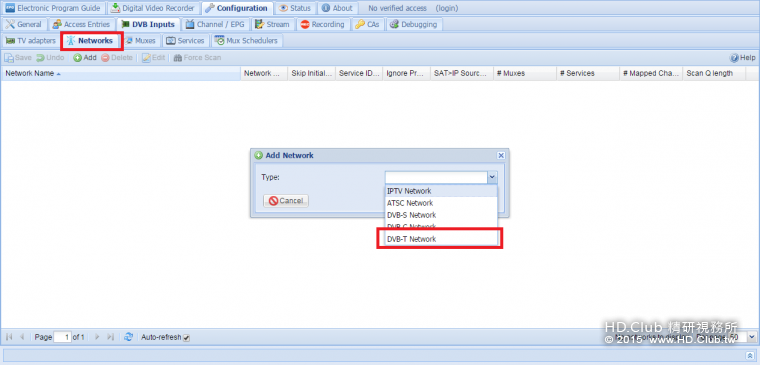760x365 pixels.
Task: Open the Services subtab
Action: 186,41
